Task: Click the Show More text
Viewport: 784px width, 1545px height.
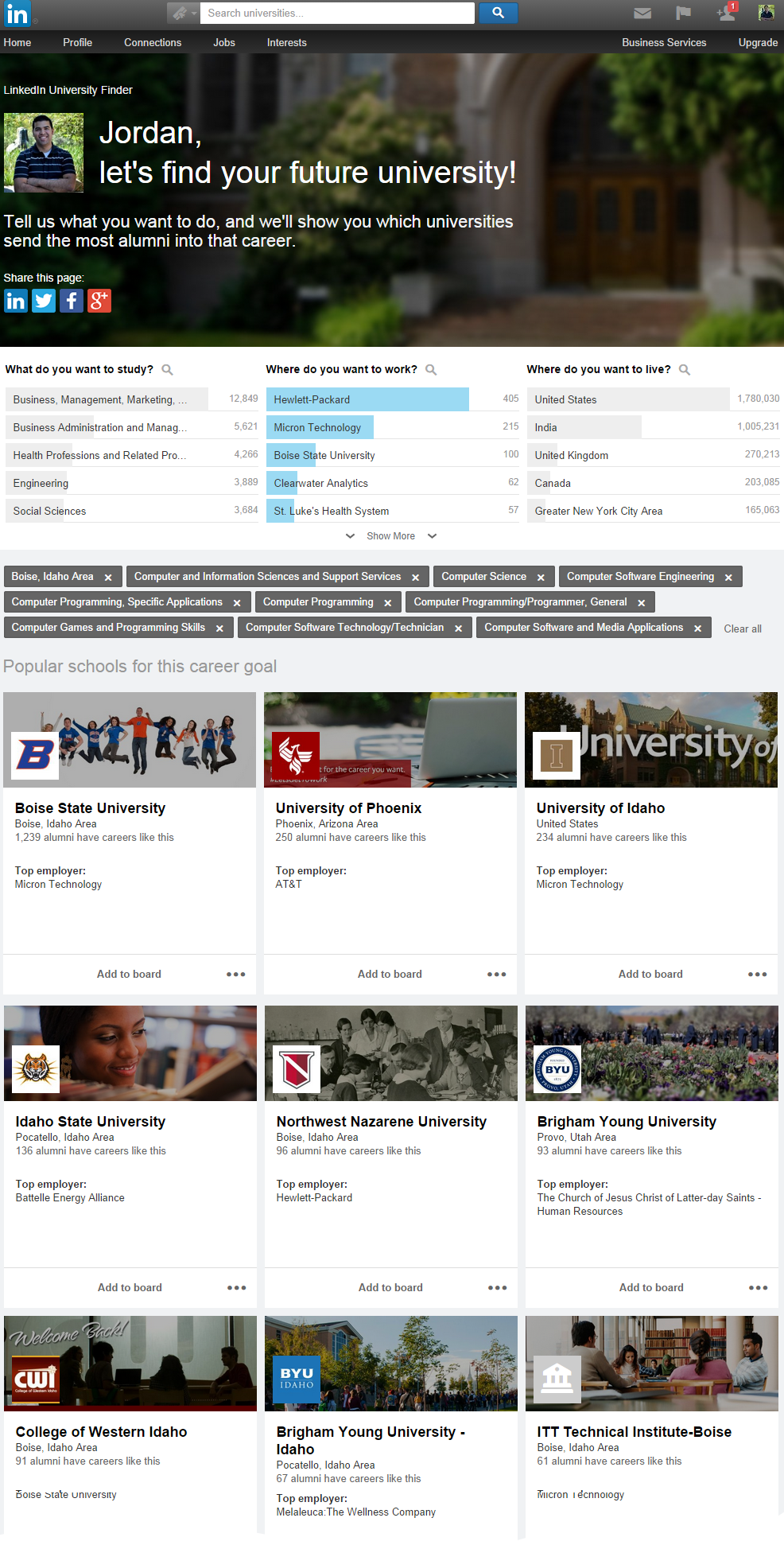Action: pos(390,535)
